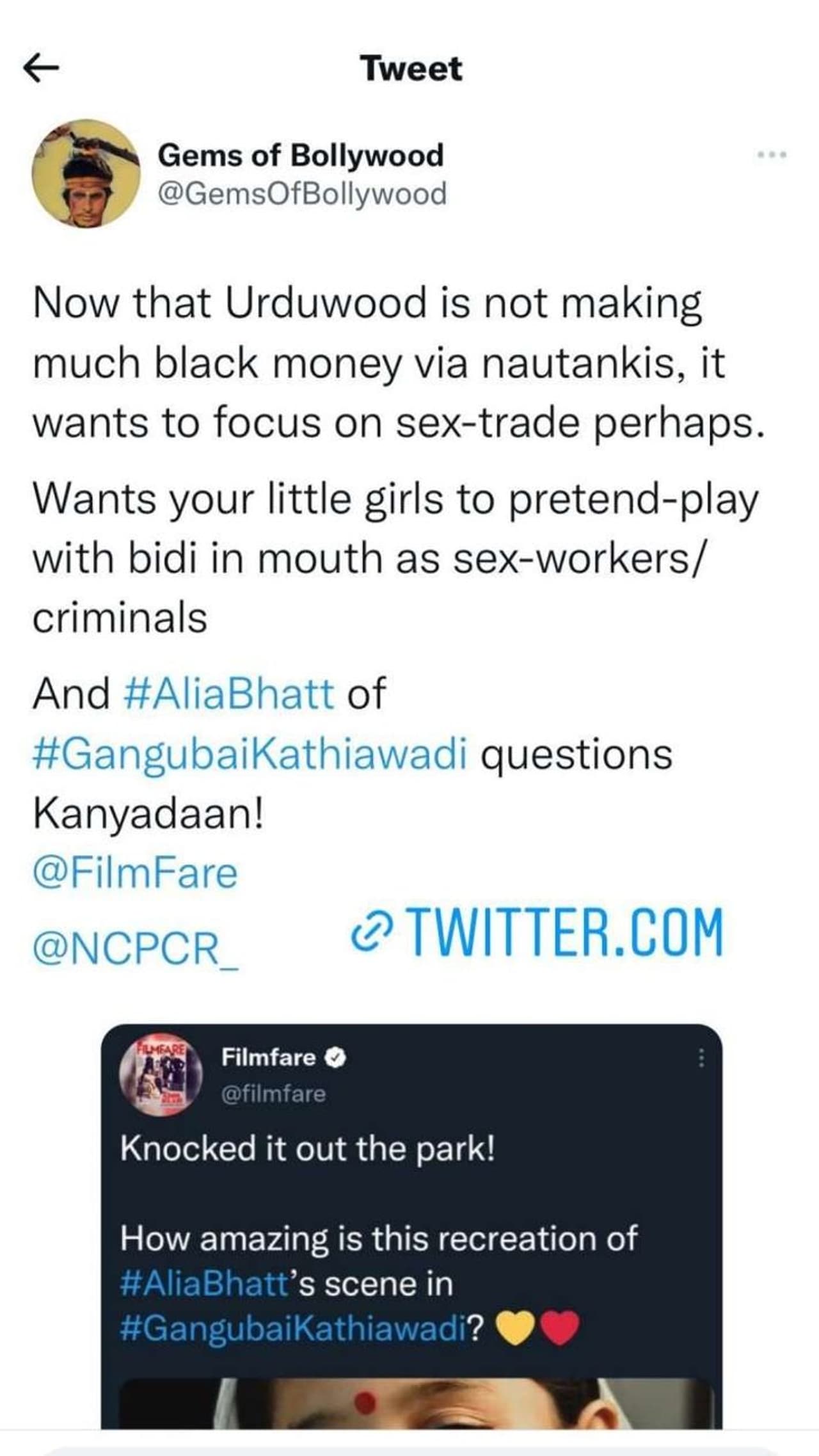Open main tweet's three-dot more options
This screenshot has height=1456, width=819.
[771, 155]
